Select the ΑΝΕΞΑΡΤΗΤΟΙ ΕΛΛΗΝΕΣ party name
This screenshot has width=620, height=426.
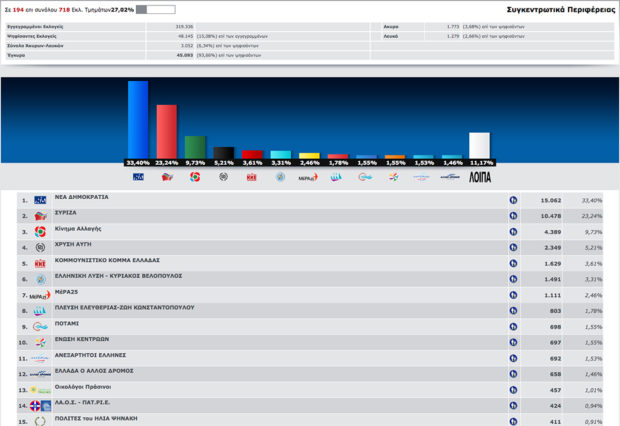click(90, 355)
